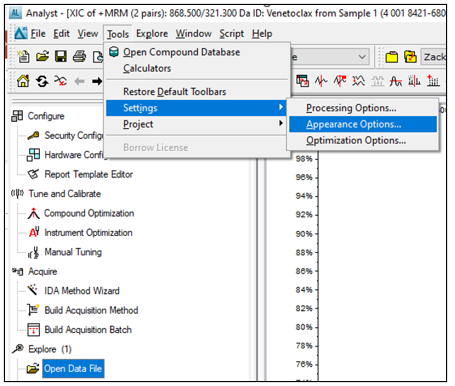Image resolution: width=455 pixels, height=386 pixels.
Task: Launch the IDA Method Wizard
Action: (82, 291)
